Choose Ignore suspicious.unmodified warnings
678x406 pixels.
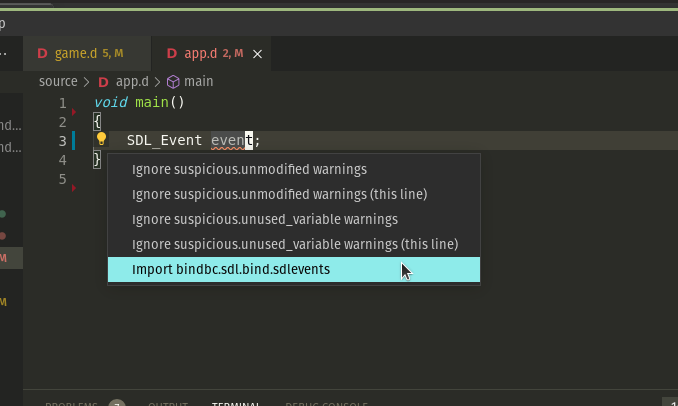pos(294,169)
